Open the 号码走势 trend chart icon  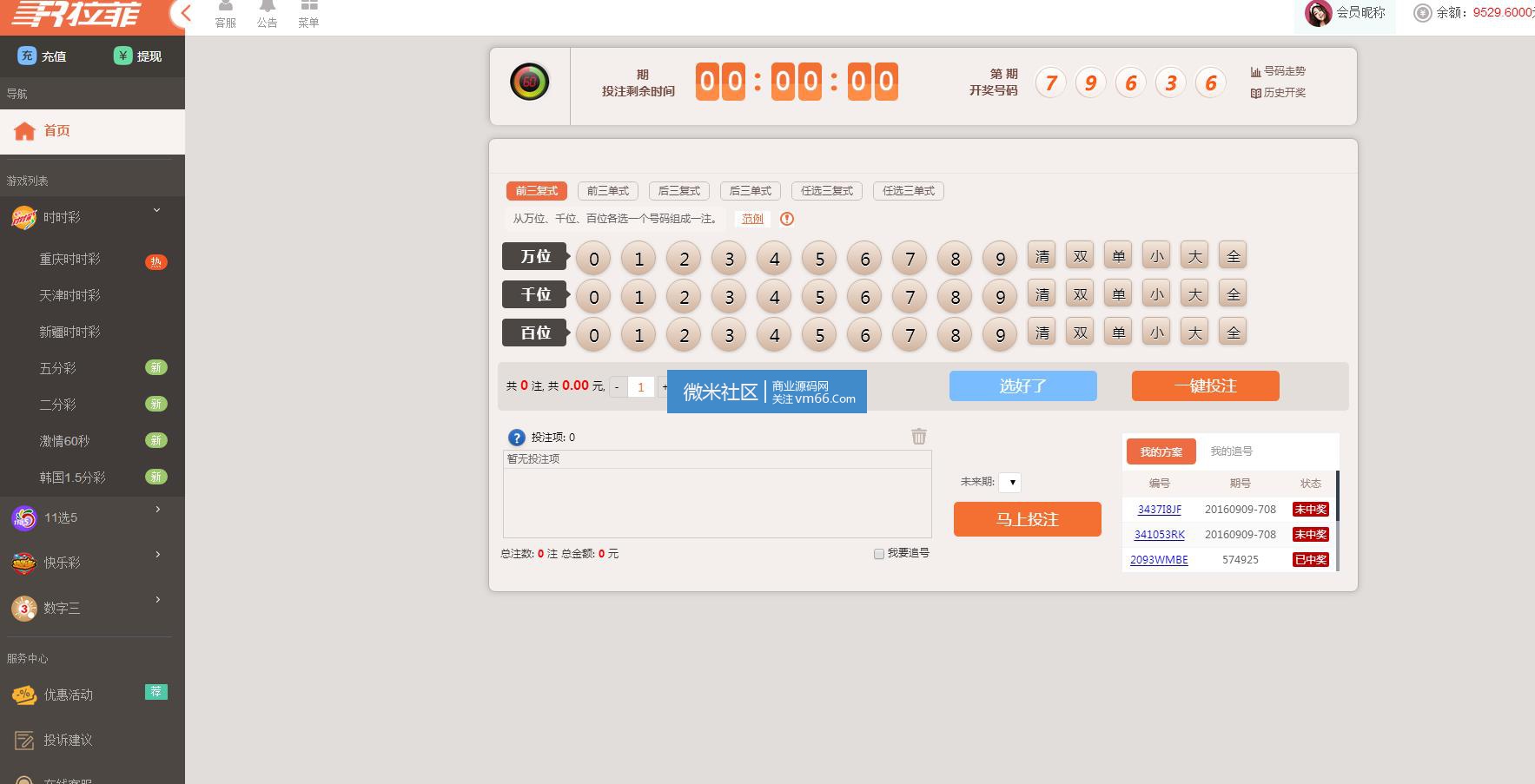point(1255,71)
